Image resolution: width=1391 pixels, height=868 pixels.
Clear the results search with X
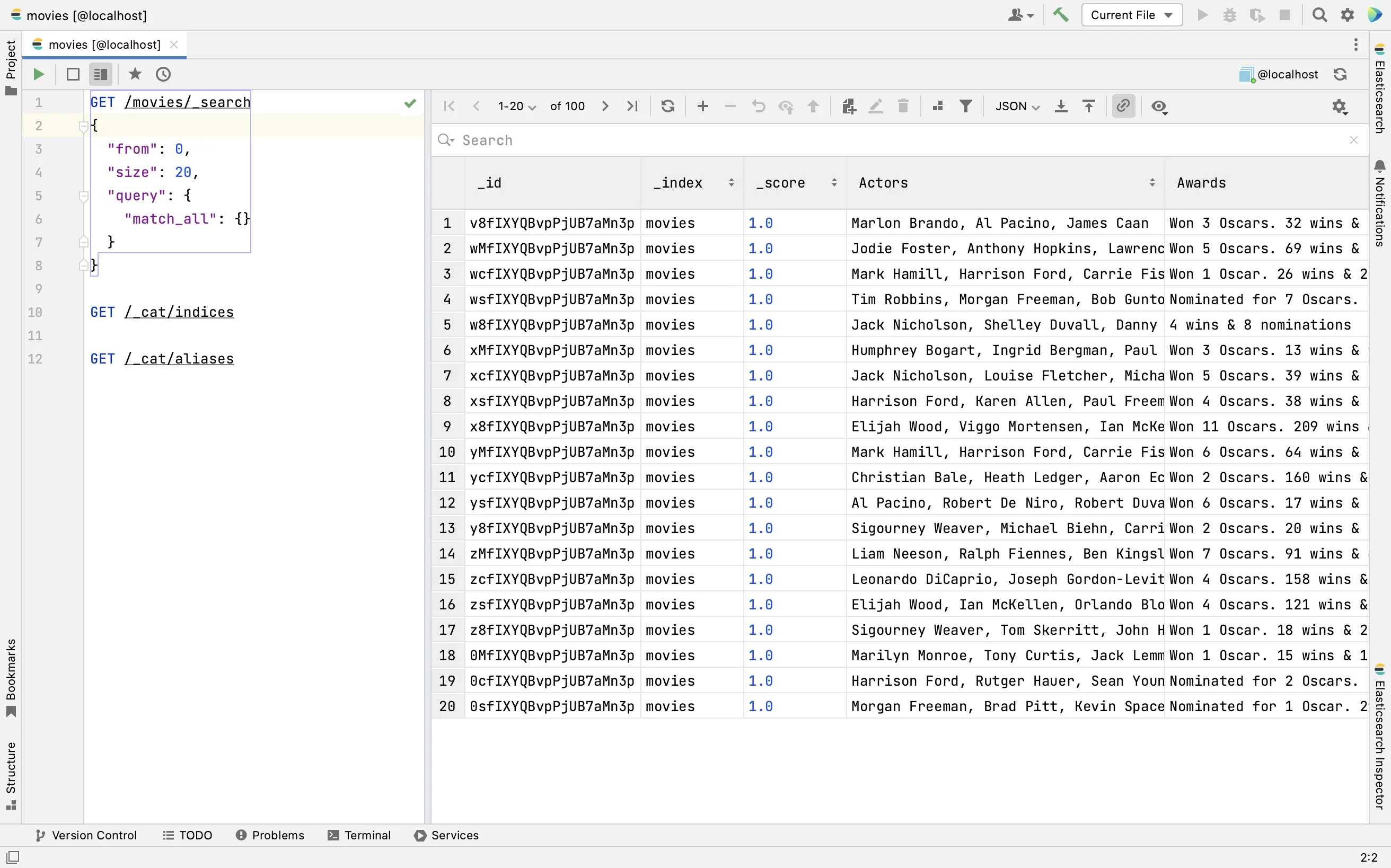[1354, 140]
